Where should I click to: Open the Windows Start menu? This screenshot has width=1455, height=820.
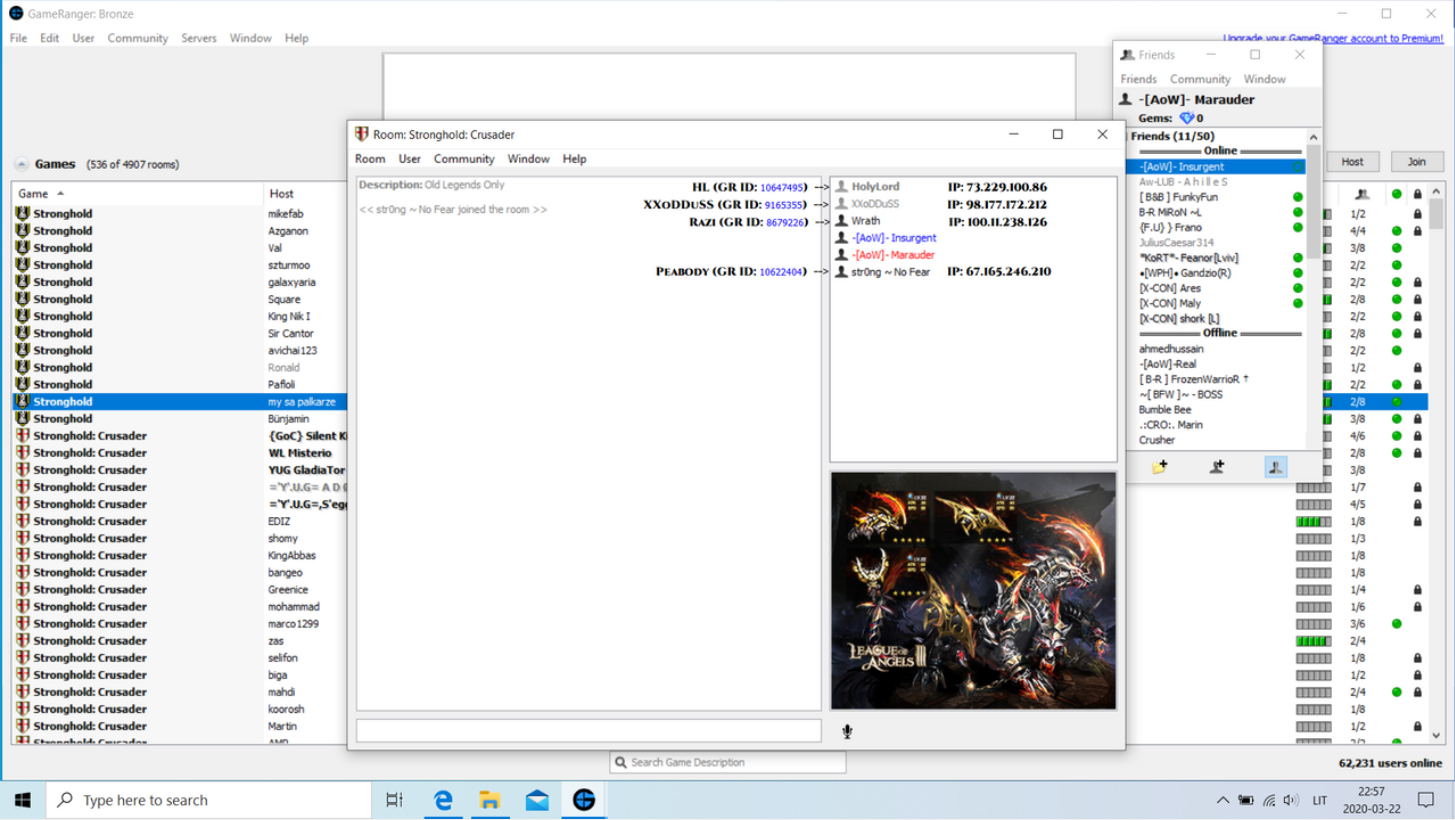click(23, 800)
